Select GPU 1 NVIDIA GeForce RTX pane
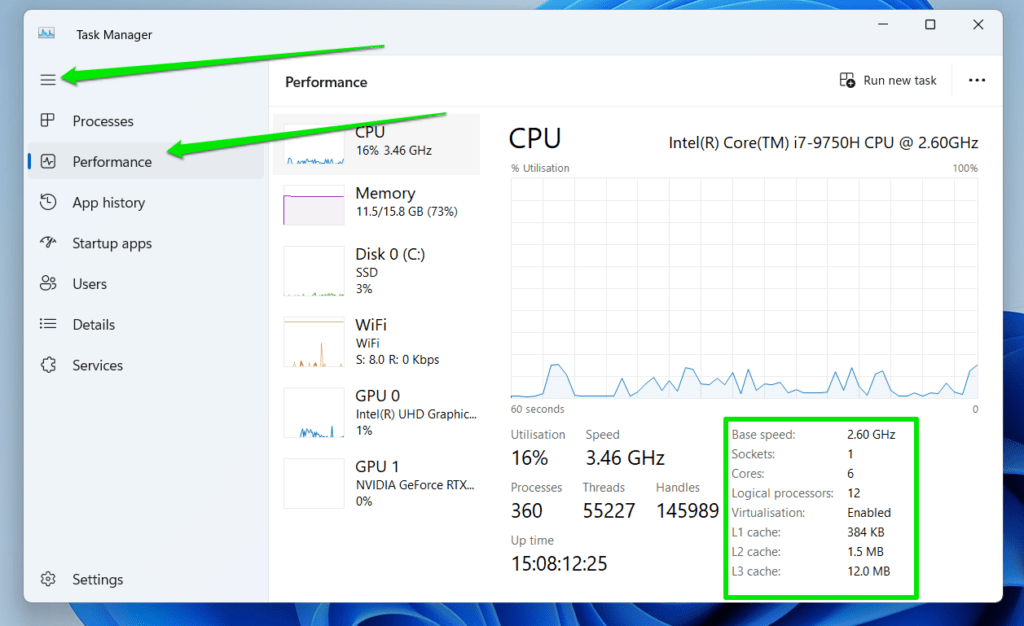This screenshot has height=626, width=1024. (377, 482)
